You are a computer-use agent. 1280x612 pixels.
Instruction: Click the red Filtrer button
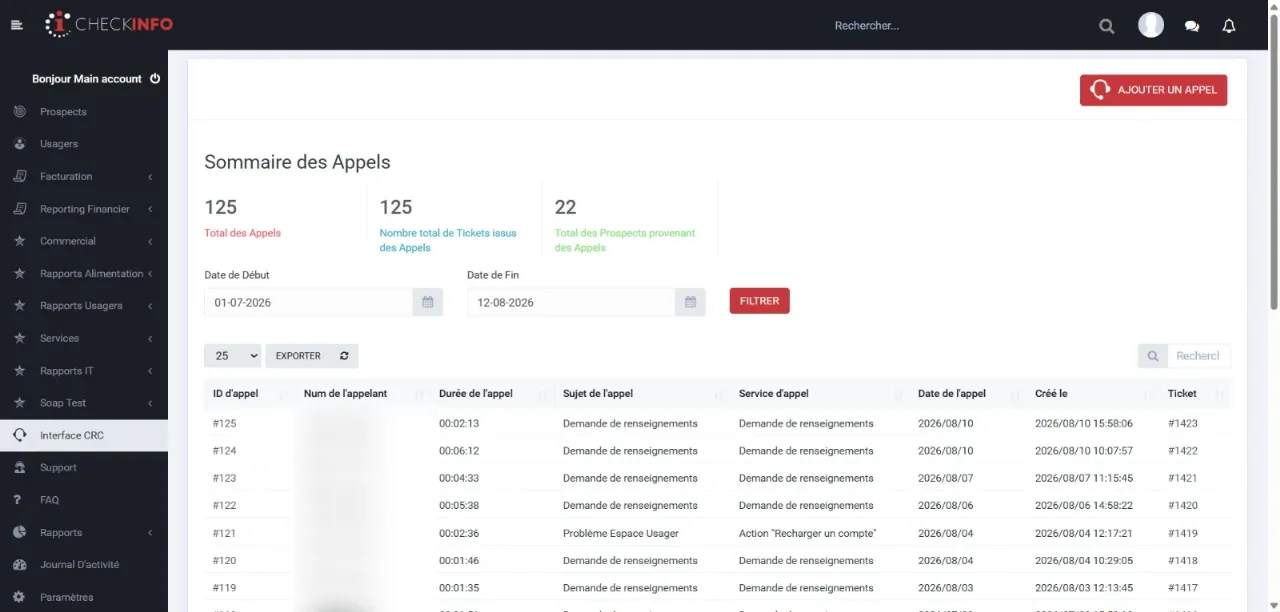click(760, 301)
